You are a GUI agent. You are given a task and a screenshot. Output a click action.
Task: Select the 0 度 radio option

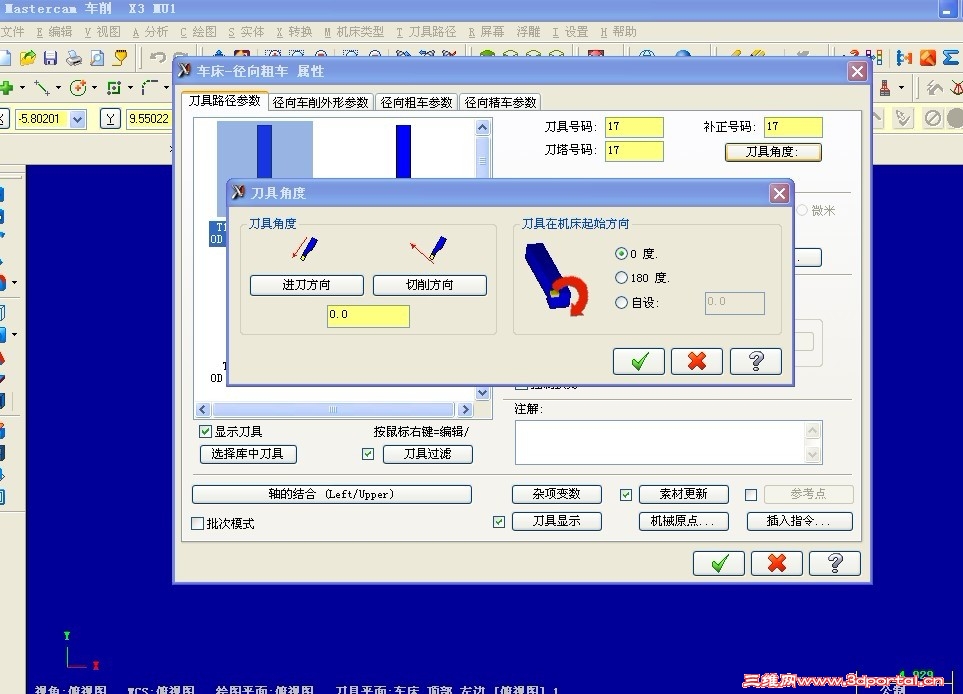coord(622,254)
